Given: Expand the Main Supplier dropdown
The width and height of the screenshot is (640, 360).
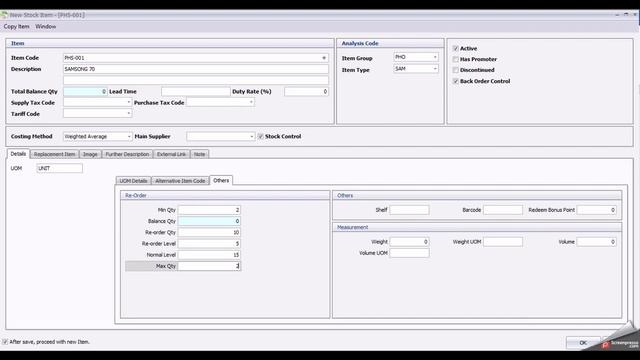Looking at the screenshot, I should pyautogui.click(x=251, y=136).
